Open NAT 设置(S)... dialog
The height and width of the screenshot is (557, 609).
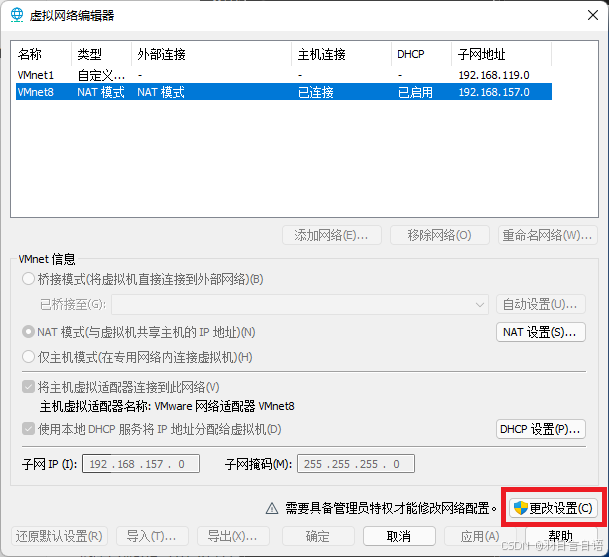(x=541, y=332)
